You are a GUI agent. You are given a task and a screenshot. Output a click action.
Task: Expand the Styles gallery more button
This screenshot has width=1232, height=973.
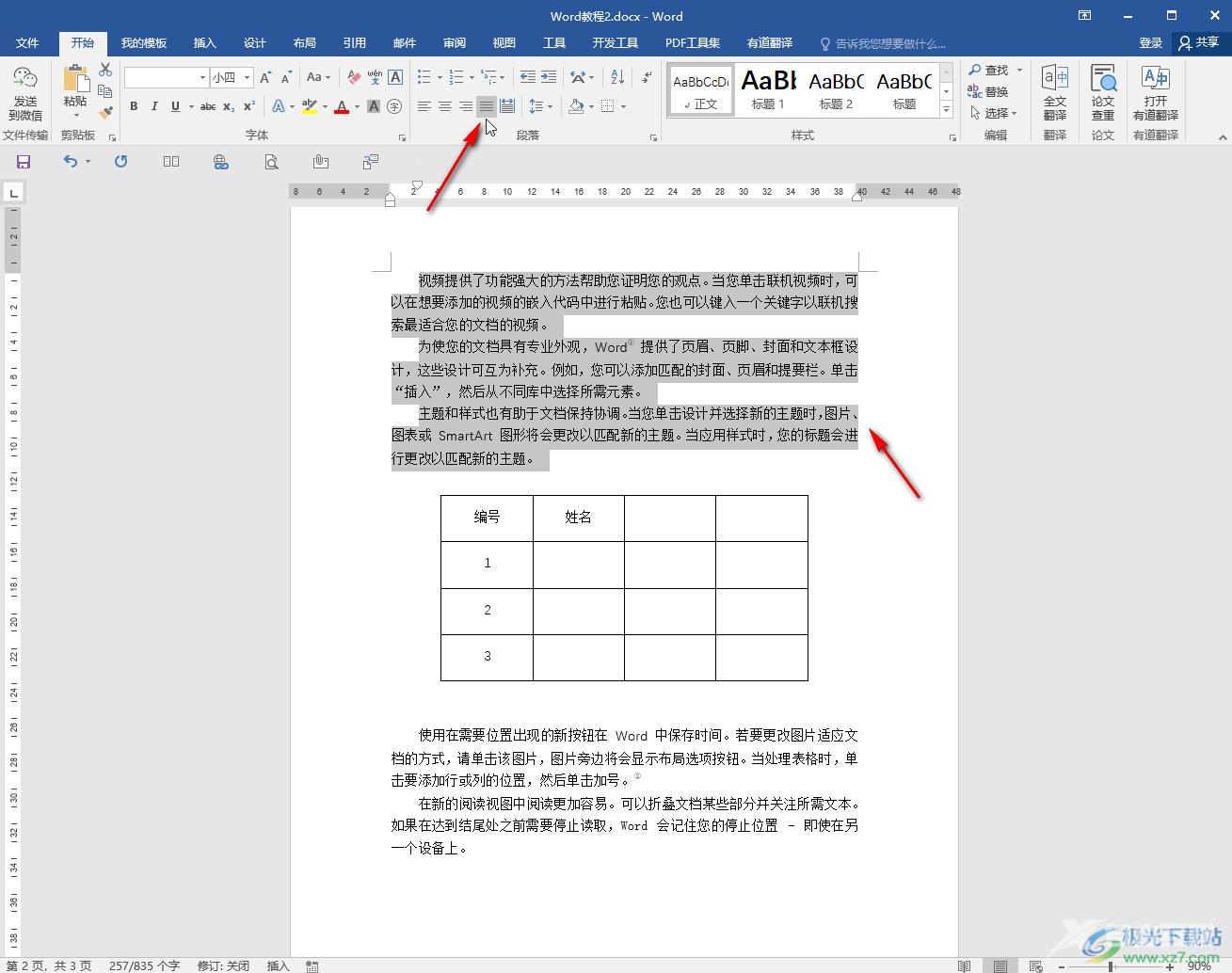pyautogui.click(x=946, y=110)
